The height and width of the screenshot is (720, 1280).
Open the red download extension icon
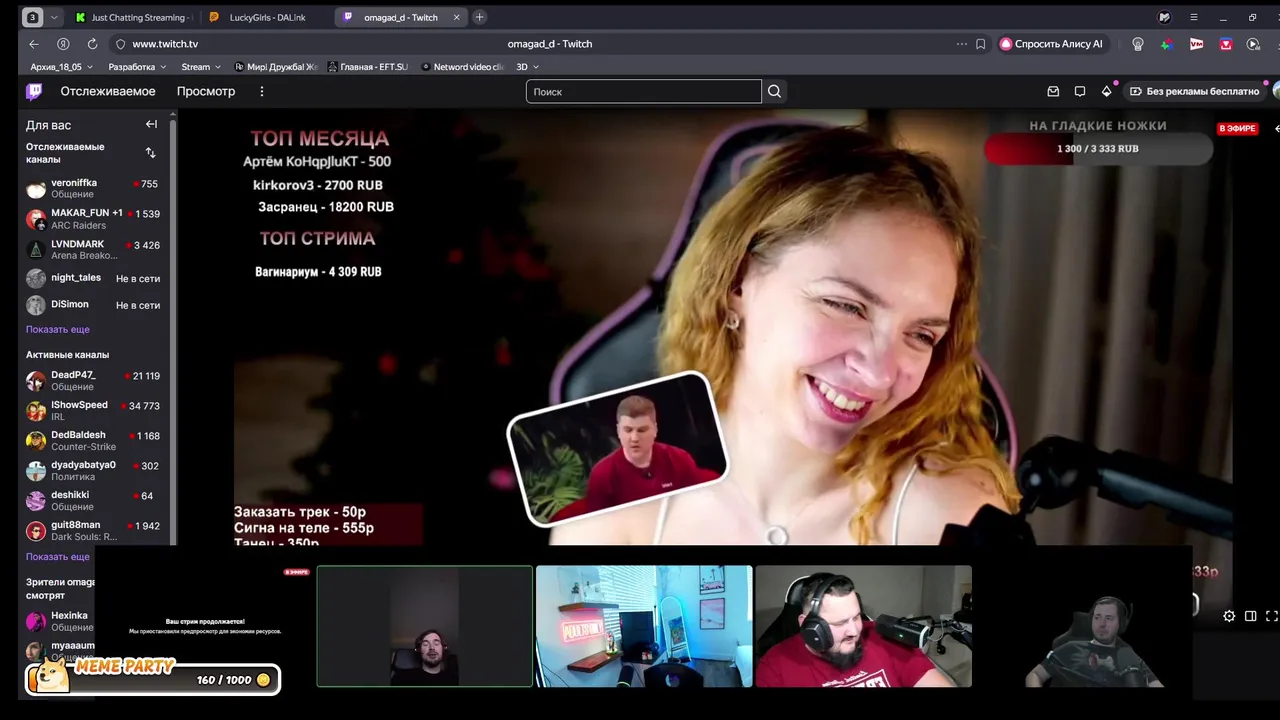click(x=1225, y=44)
